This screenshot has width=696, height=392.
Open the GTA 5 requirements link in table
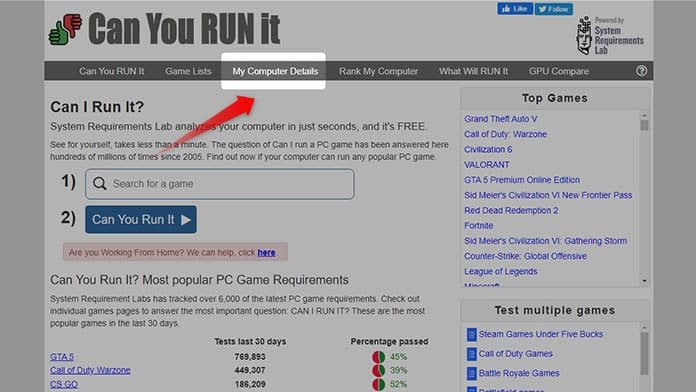pos(62,357)
